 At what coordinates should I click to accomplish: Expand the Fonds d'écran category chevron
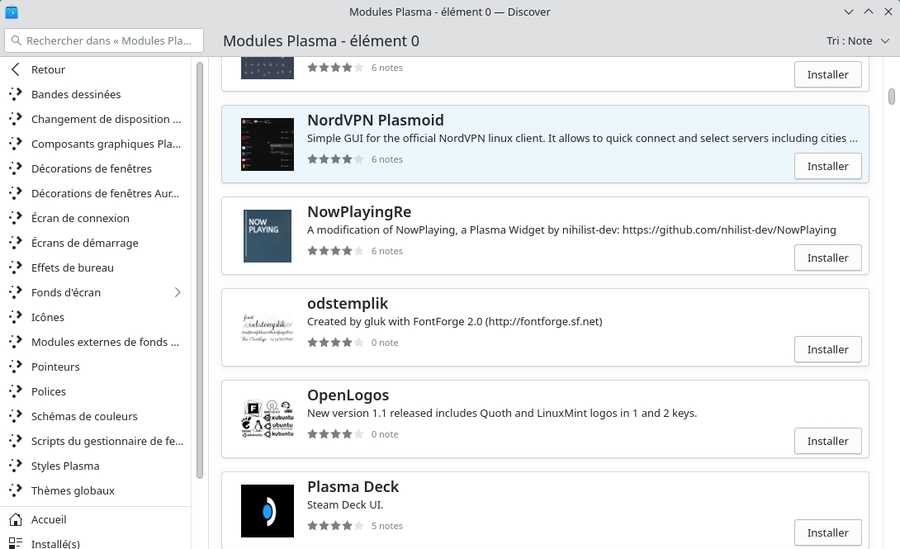point(178,293)
